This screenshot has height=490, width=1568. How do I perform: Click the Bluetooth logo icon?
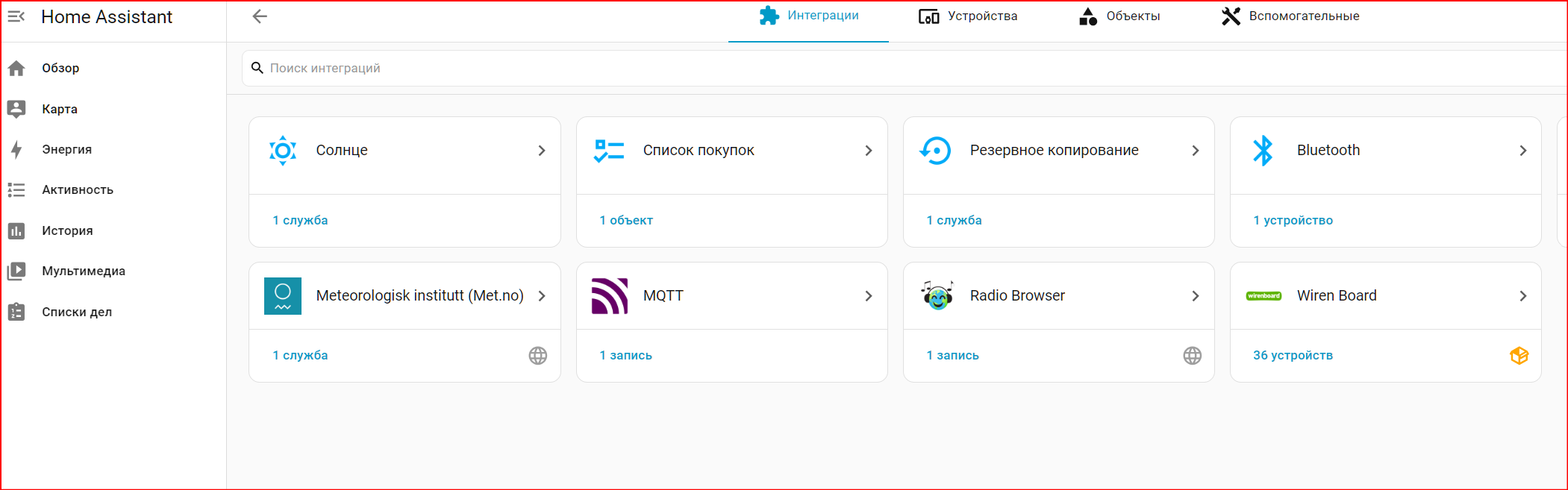click(1263, 151)
